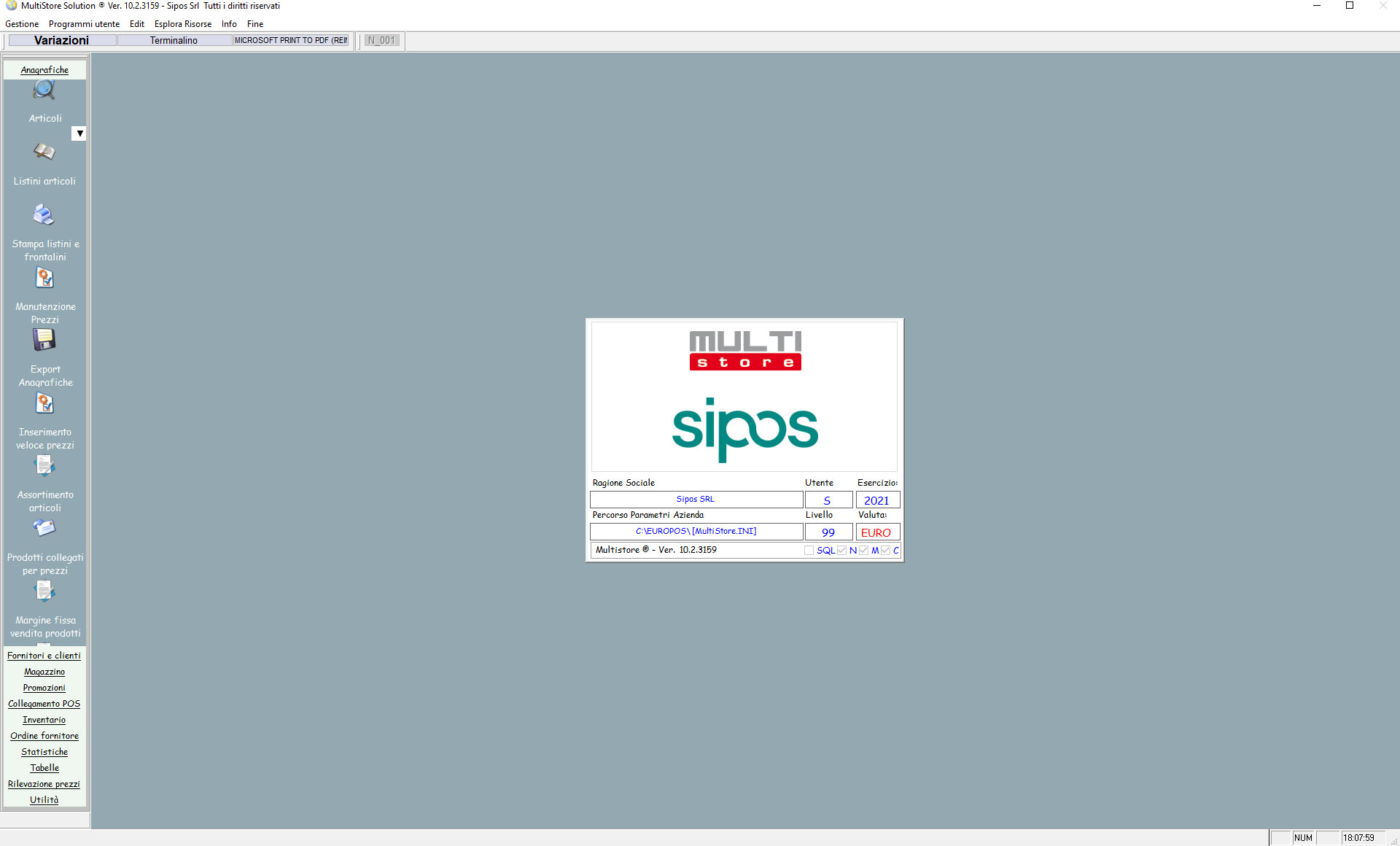Image resolution: width=1400 pixels, height=846 pixels.
Task: Open the Collegamento POS section
Action: (x=44, y=704)
